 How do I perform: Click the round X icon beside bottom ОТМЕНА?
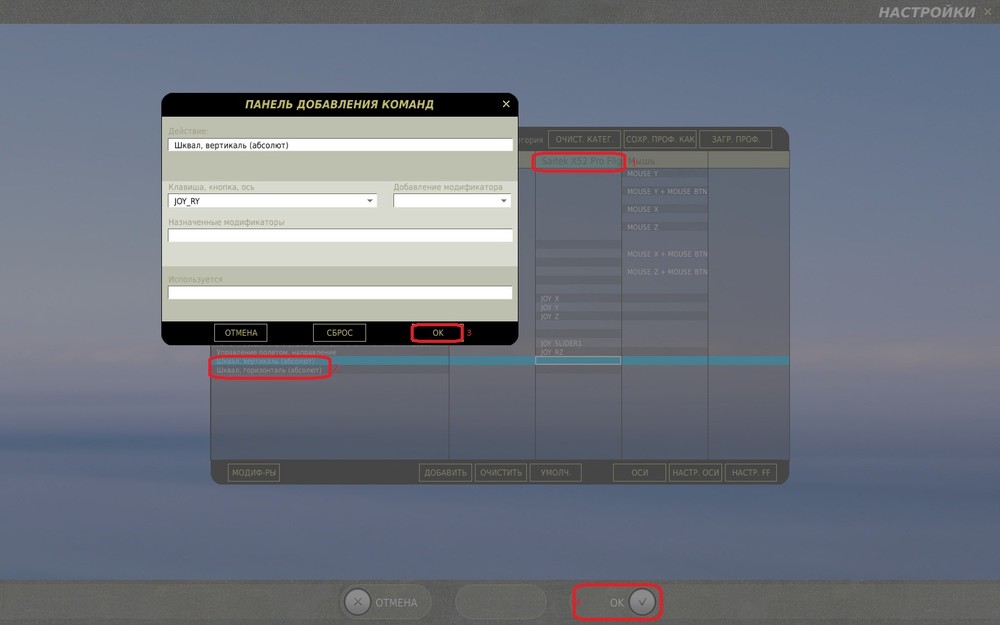(x=357, y=602)
